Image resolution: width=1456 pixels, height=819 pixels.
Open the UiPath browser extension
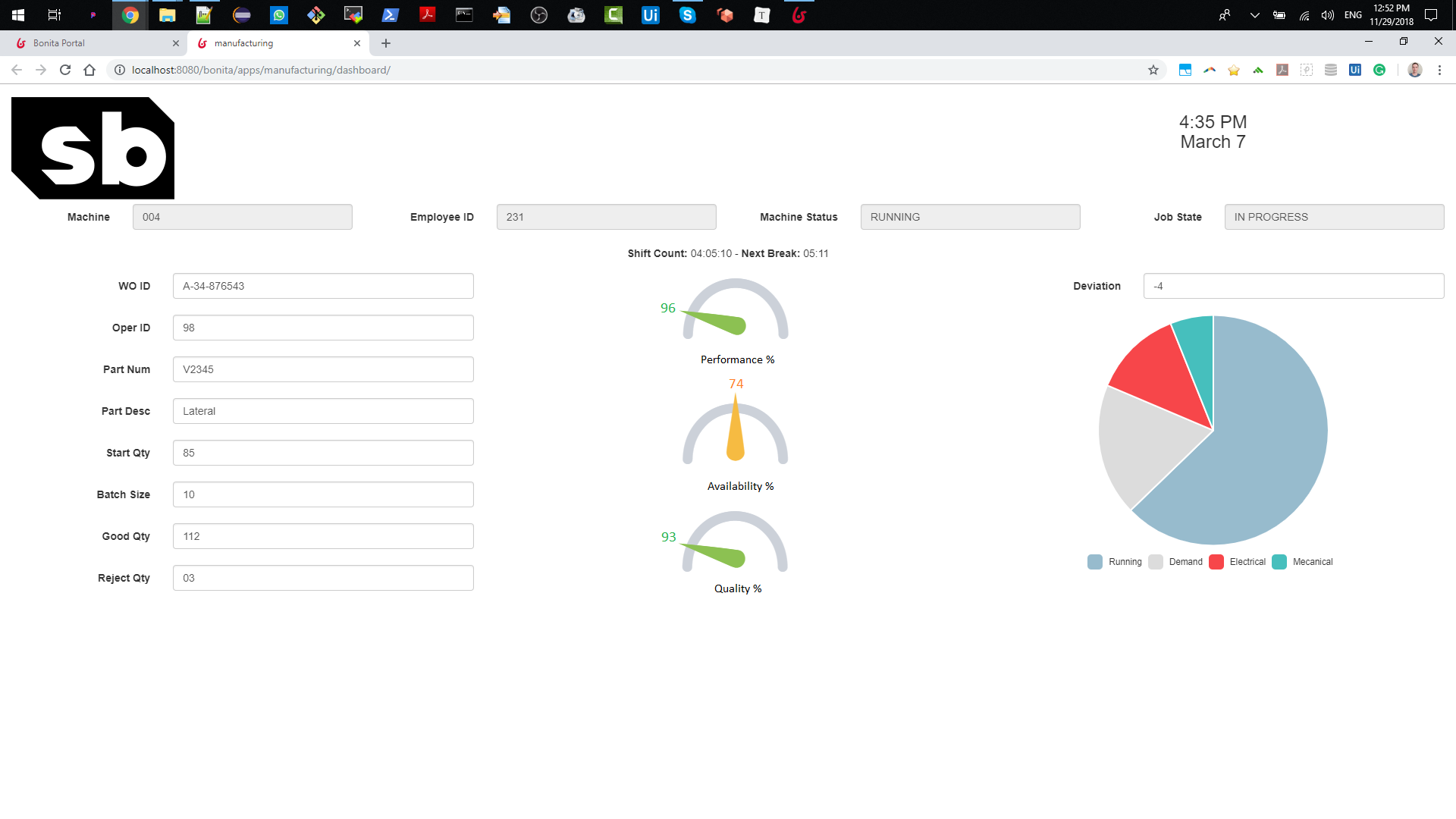pos(1355,70)
